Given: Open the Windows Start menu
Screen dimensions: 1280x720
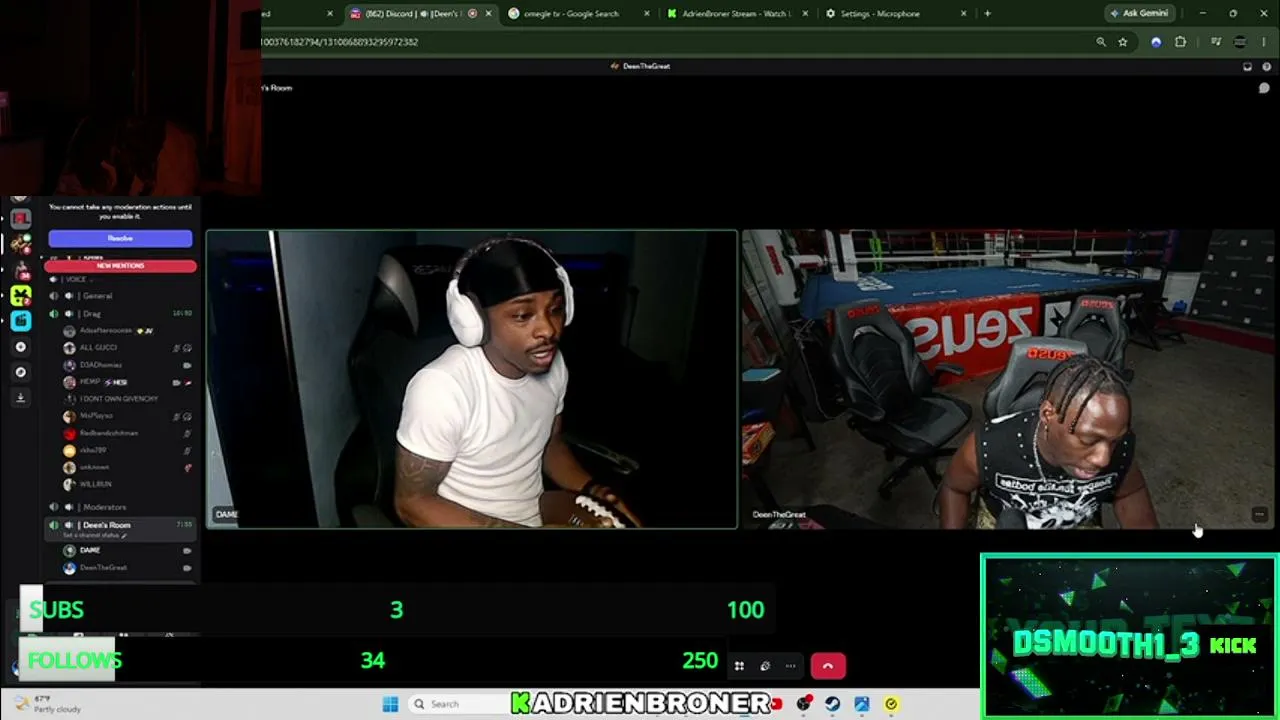Looking at the screenshot, I should (389, 704).
